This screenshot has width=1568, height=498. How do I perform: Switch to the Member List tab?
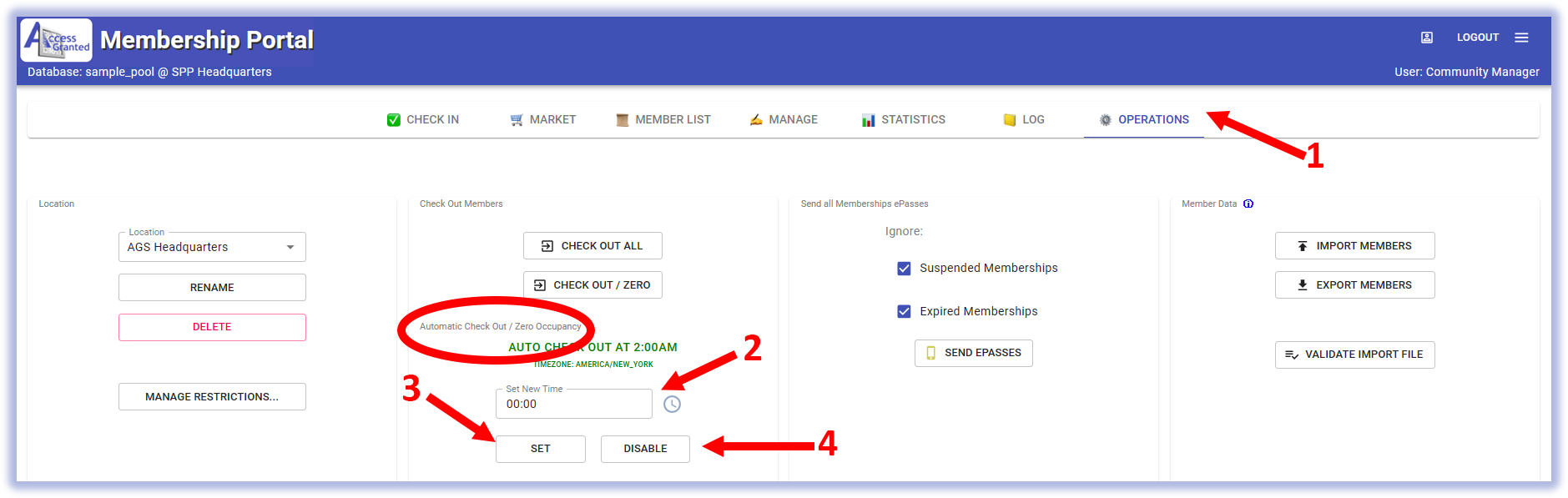(663, 120)
